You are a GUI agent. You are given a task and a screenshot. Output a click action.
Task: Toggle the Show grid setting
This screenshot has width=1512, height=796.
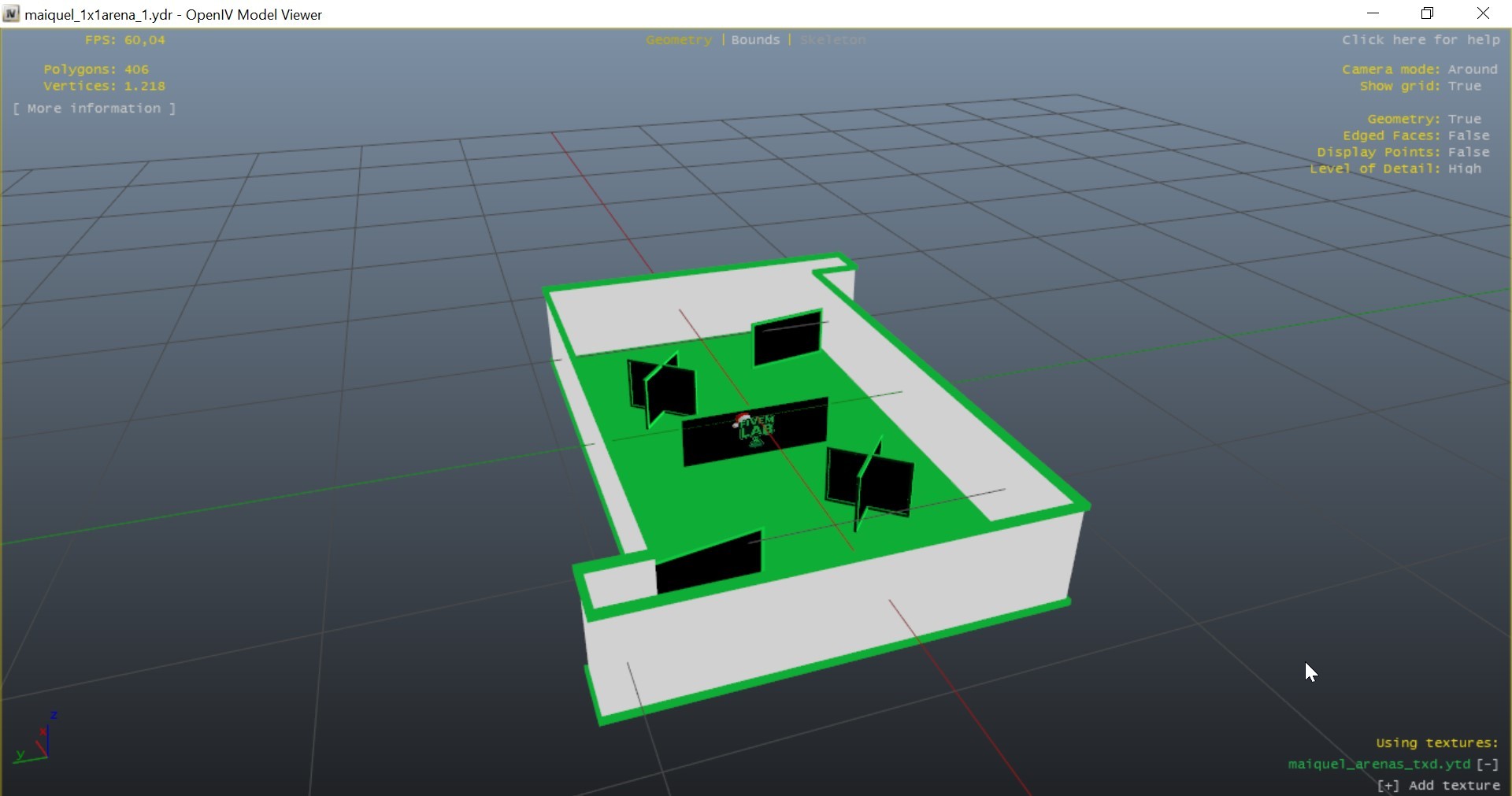1420,86
